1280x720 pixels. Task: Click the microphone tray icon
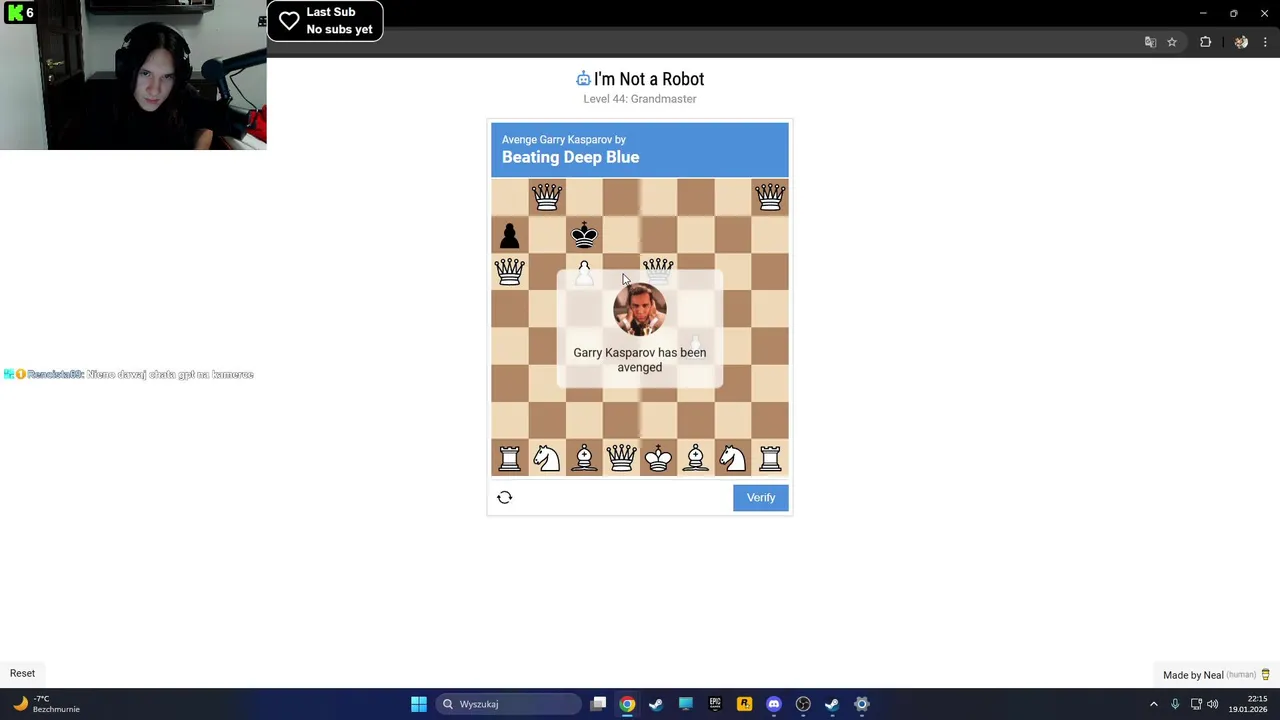click(1175, 704)
